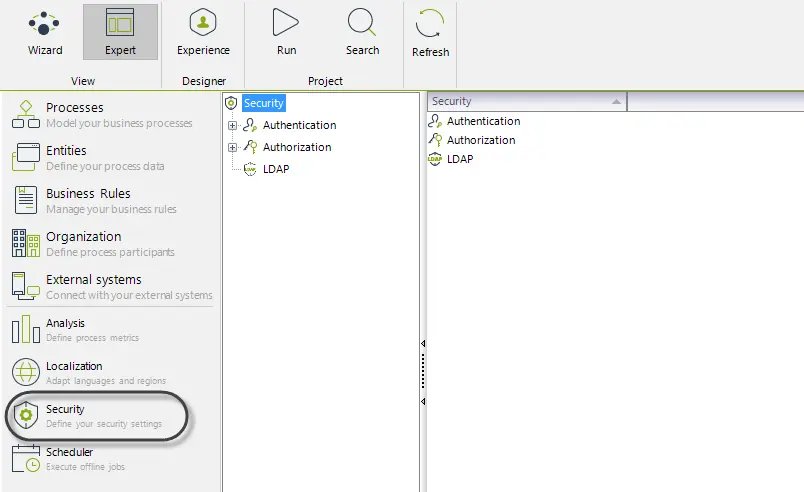Click upper splitter collapse arrow
The image size is (804, 492).
[423, 343]
